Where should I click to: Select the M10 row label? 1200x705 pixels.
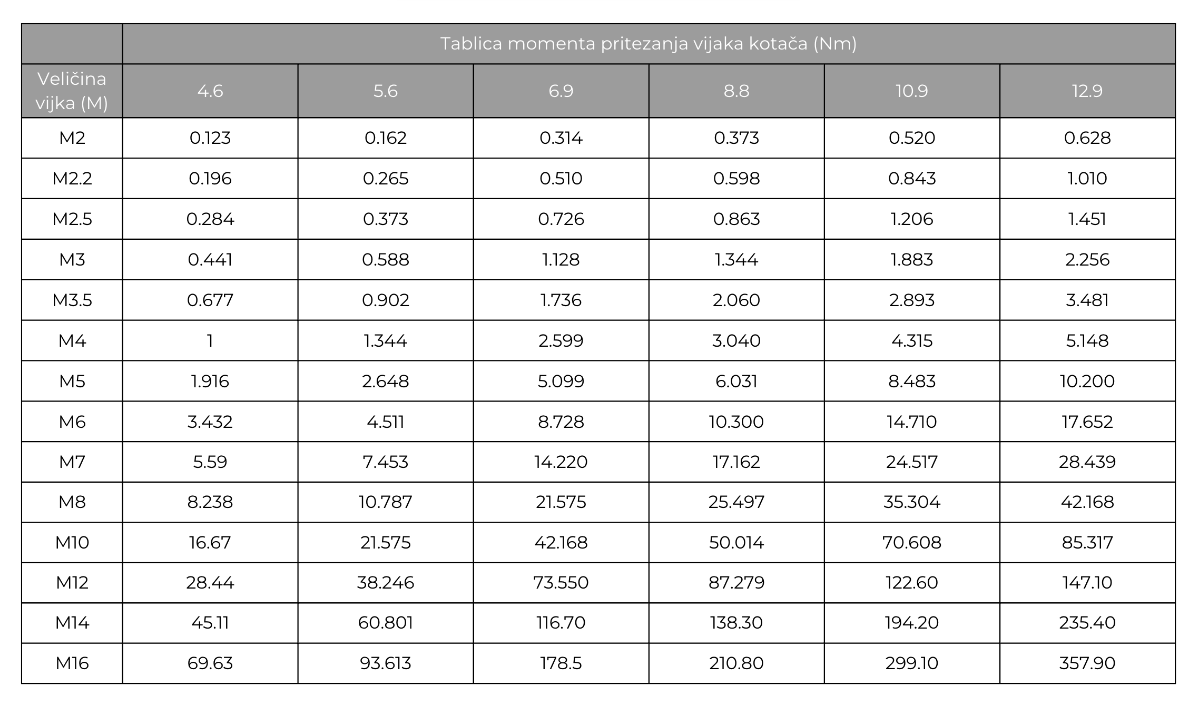[x=72, y=542]
